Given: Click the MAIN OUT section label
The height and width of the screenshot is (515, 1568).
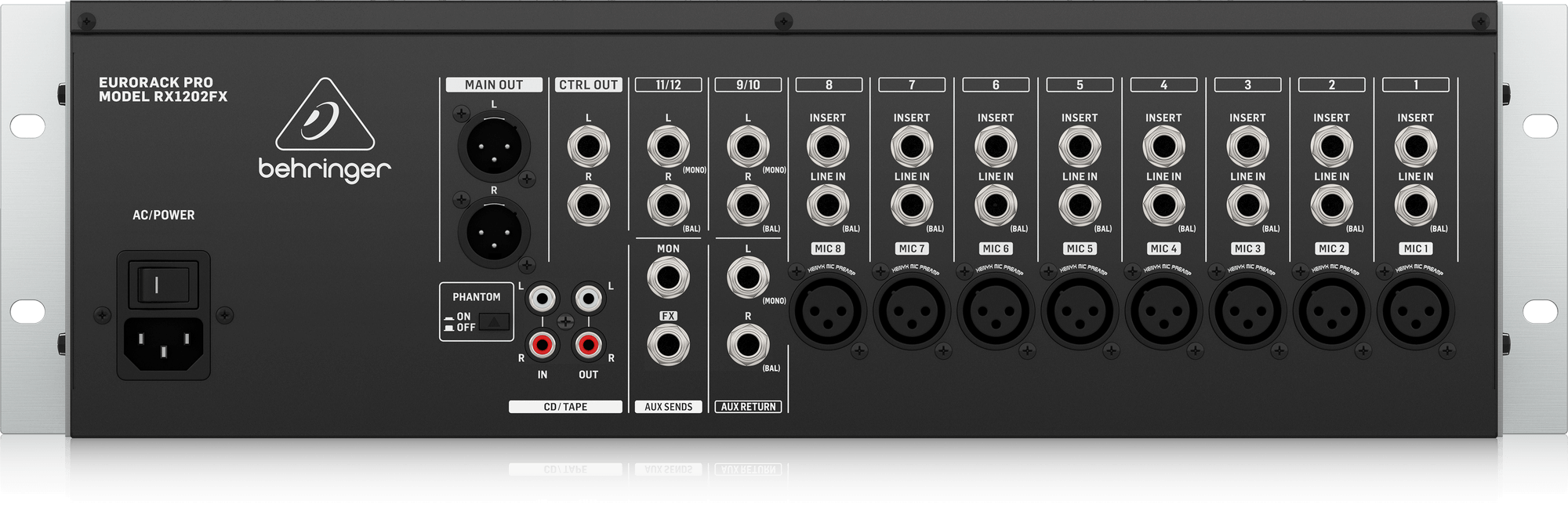Looking at the screenshot, I should click(x=493, y=85).
